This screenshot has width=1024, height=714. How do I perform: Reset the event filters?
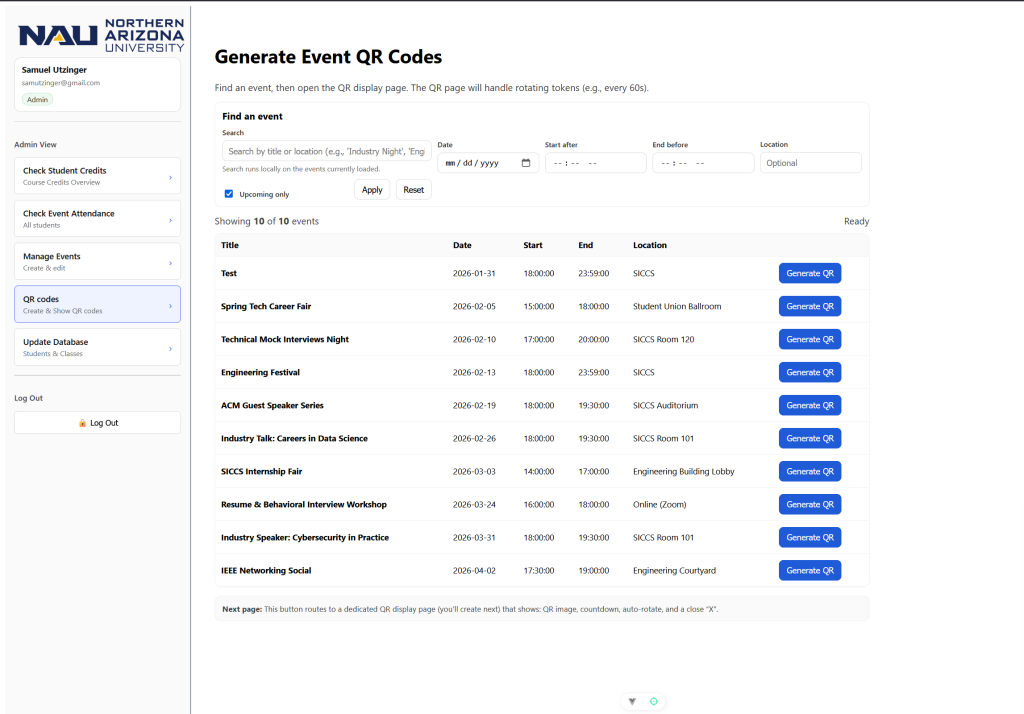coord(413,189)
